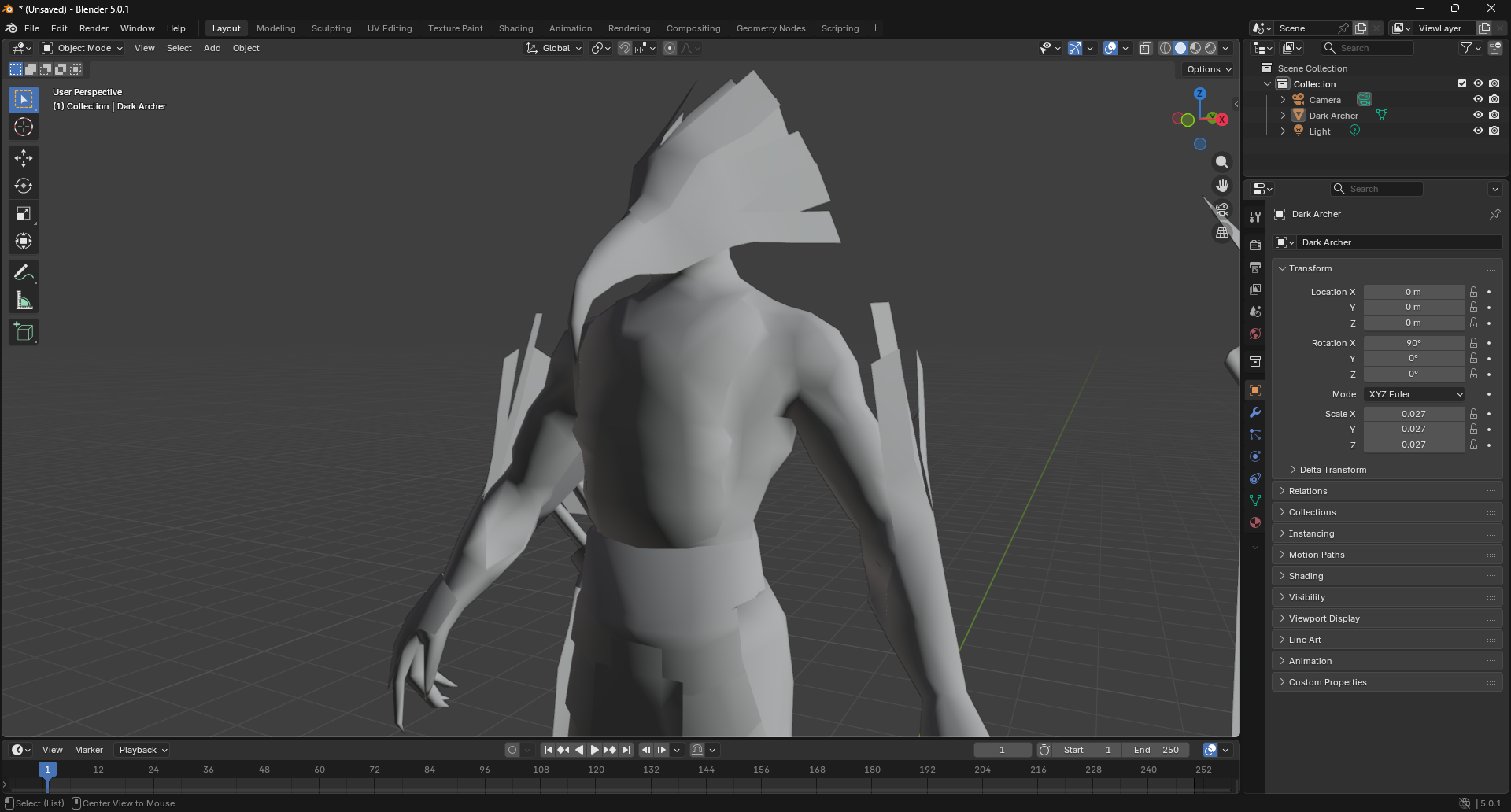Click the Scale X value field
This screenshot has width=1511, height=812.
pyautogui.click(x=1413, y=414)
